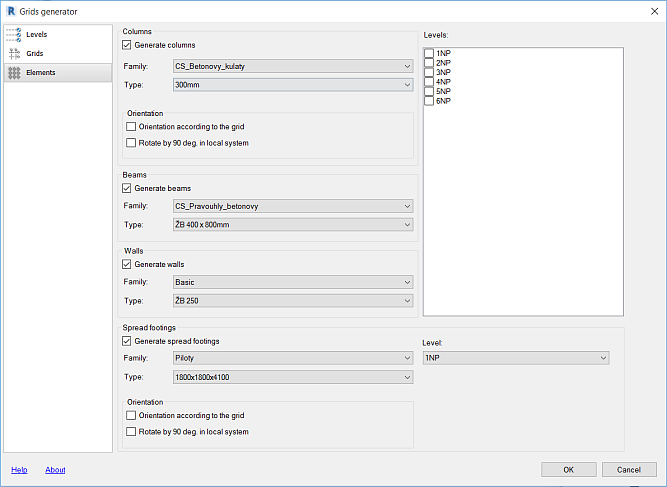Click the Elements grid icon
The width and height of the screenshot is (667, 487).
point(14,73)
